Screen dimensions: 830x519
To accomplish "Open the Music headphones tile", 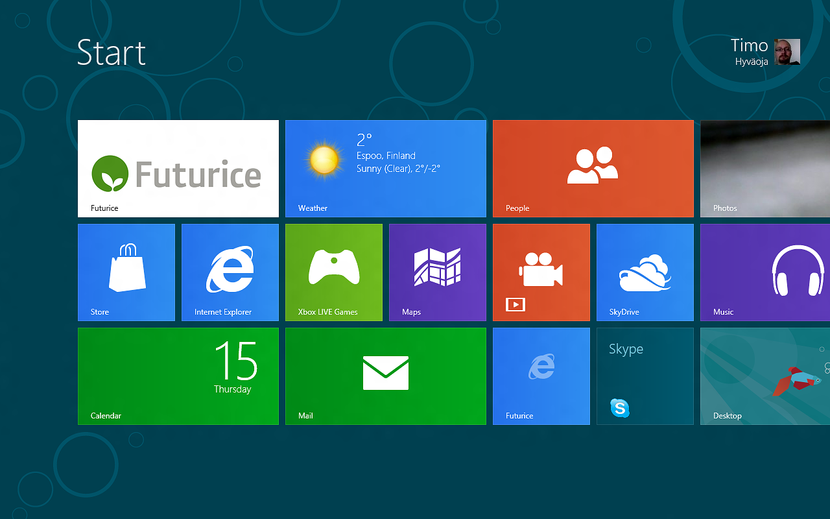I will 765,272.
